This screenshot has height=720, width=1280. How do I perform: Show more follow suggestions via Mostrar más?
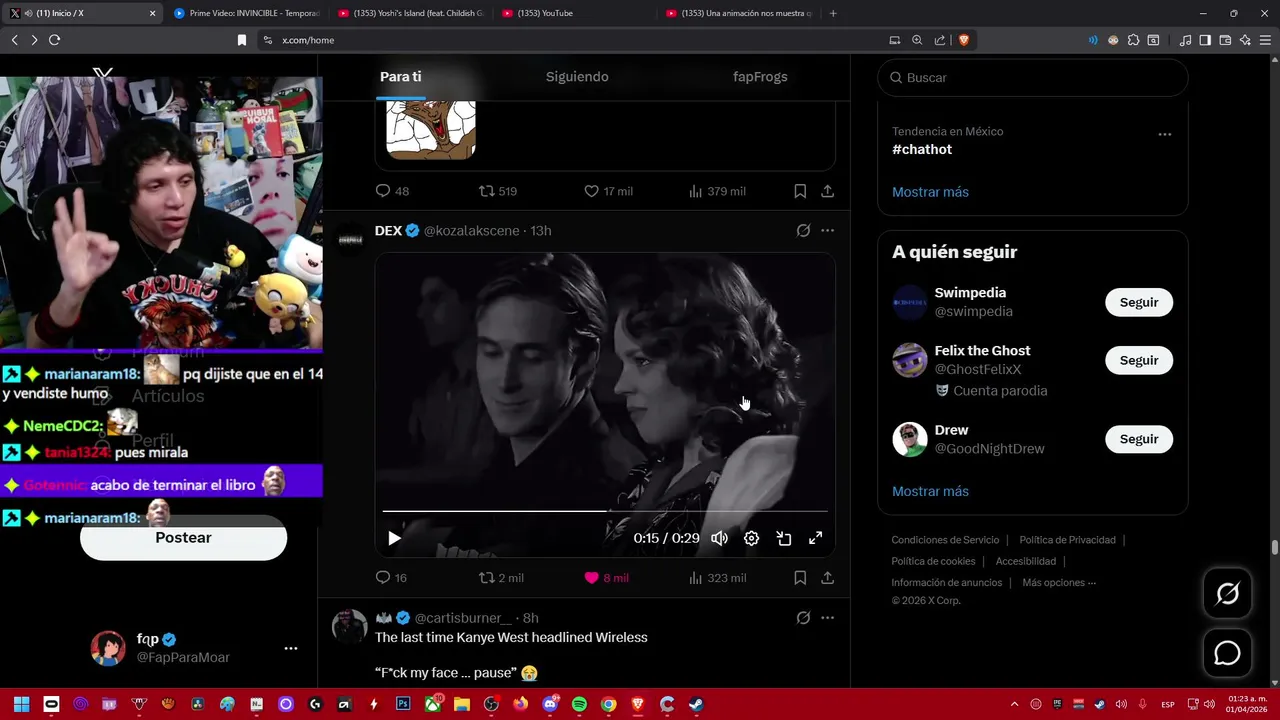tap(930, 491)
